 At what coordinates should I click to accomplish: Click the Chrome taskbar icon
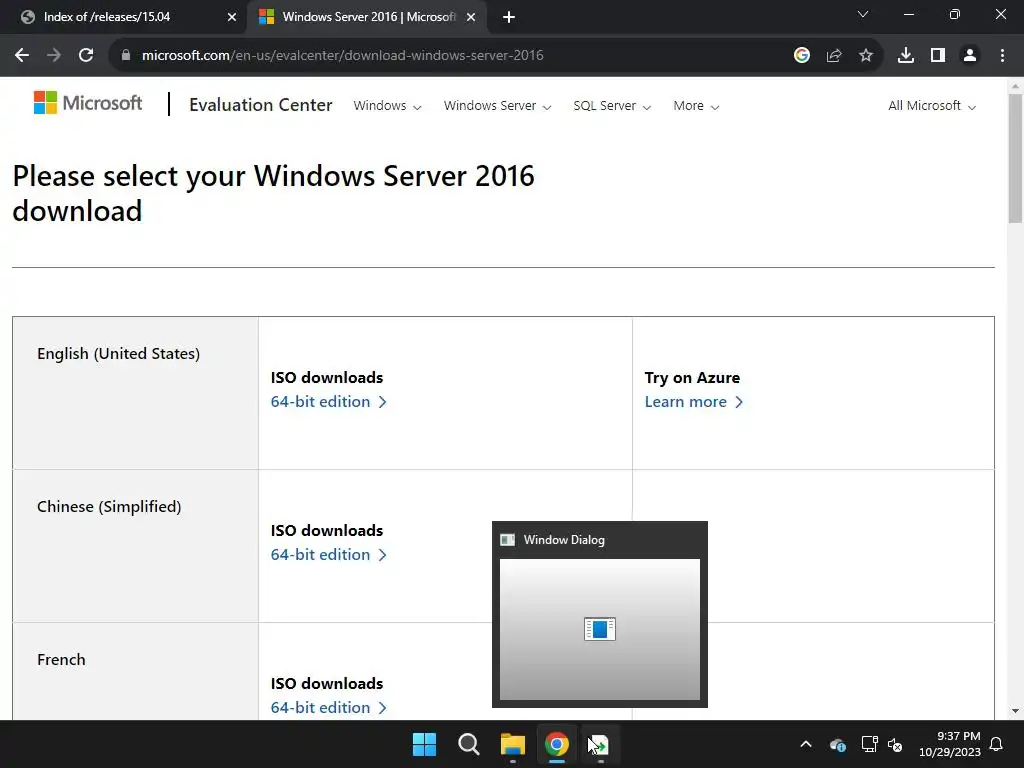(556, 744)
